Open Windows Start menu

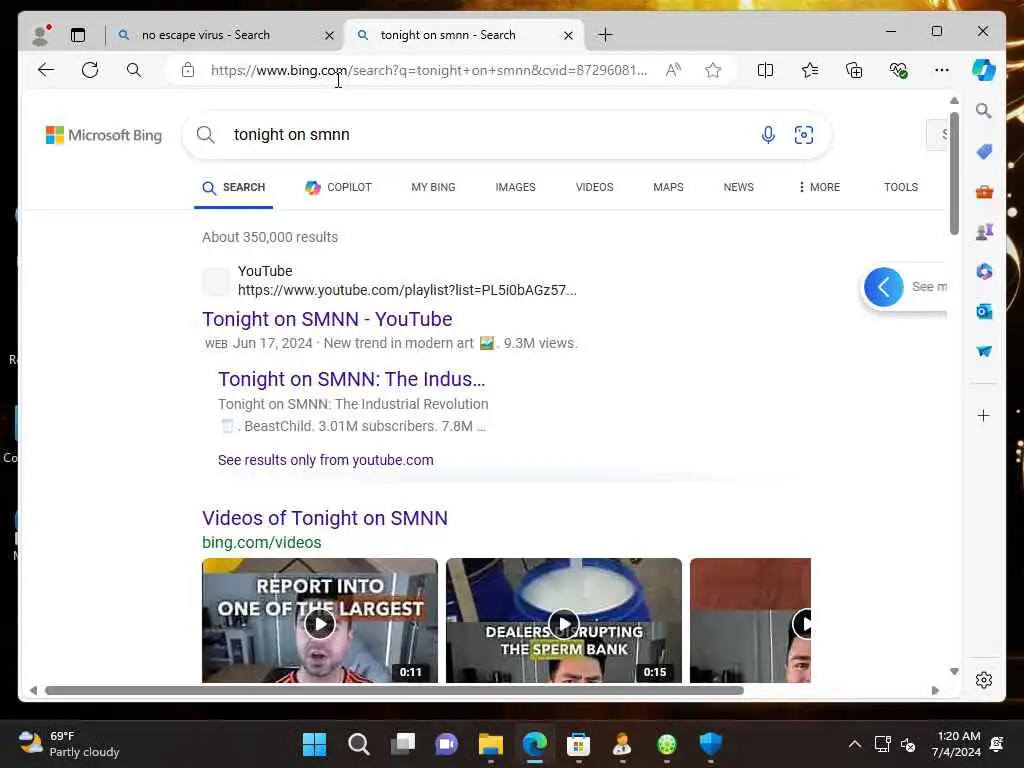pos(314,744)
